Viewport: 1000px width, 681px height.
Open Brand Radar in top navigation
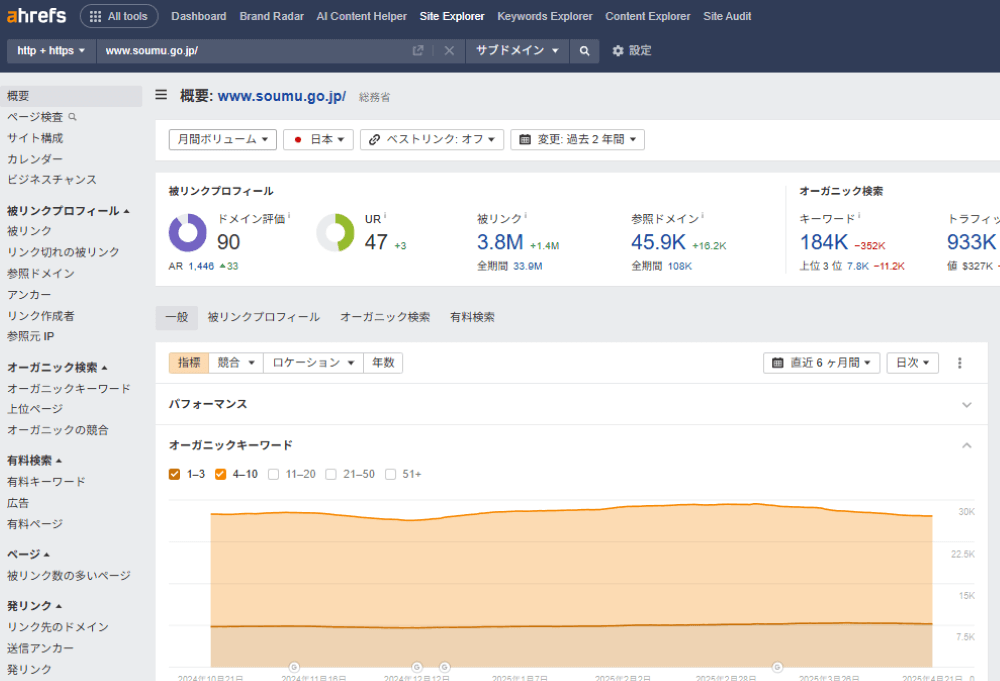coord(272,17)
